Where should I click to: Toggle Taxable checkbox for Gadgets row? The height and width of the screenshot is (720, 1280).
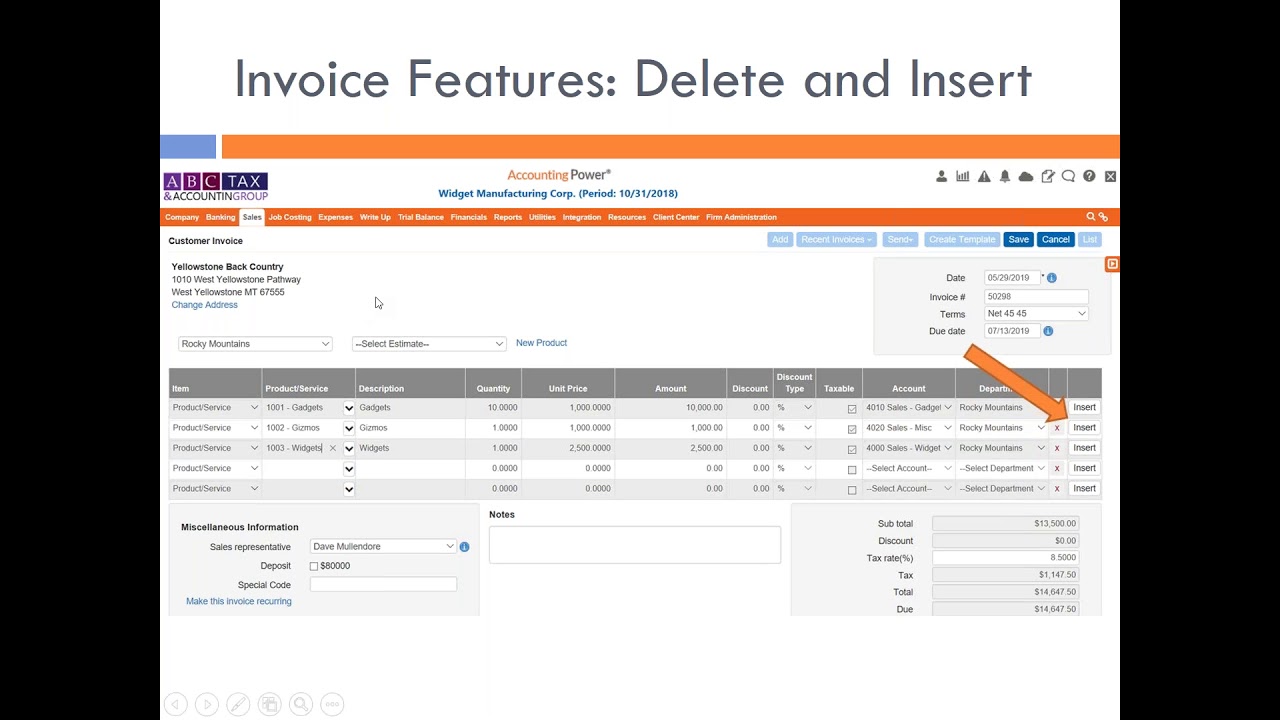[852, 408]
